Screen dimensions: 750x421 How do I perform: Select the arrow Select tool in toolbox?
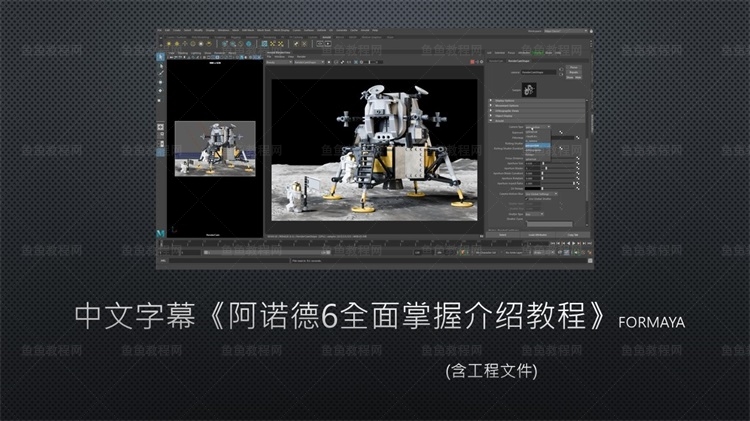[160, 57]
